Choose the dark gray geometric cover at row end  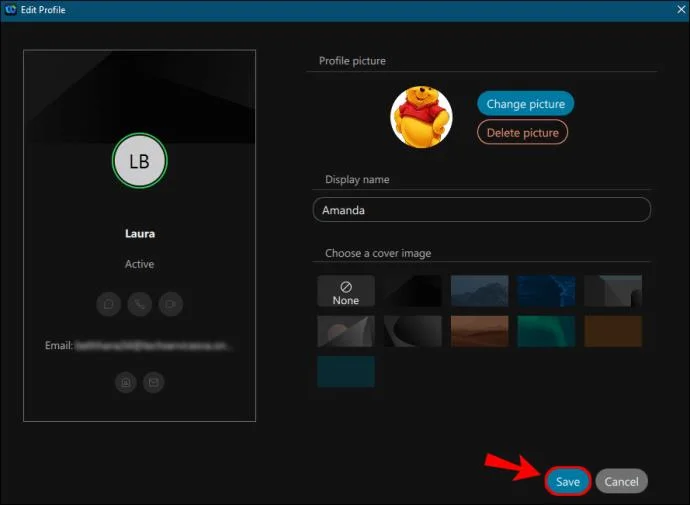(613, 291)
